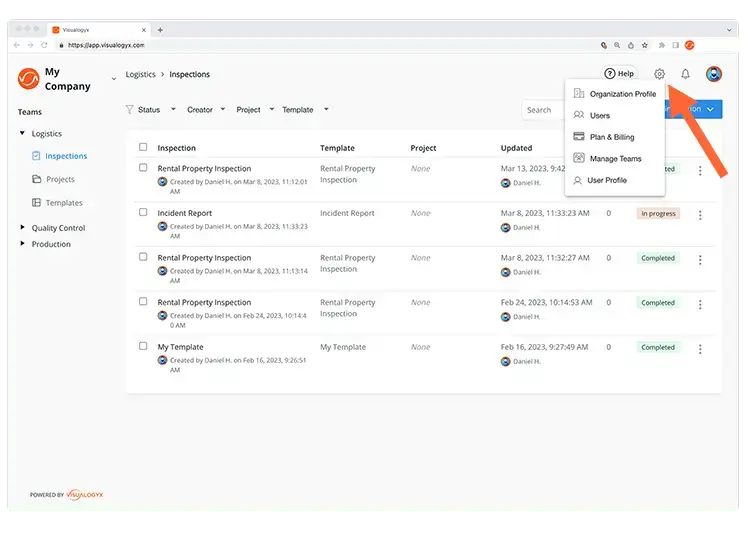The width and height of the screenshot is (750, 536).
Task: Expand the Production team in sidebar
Action: pos(23,243)
